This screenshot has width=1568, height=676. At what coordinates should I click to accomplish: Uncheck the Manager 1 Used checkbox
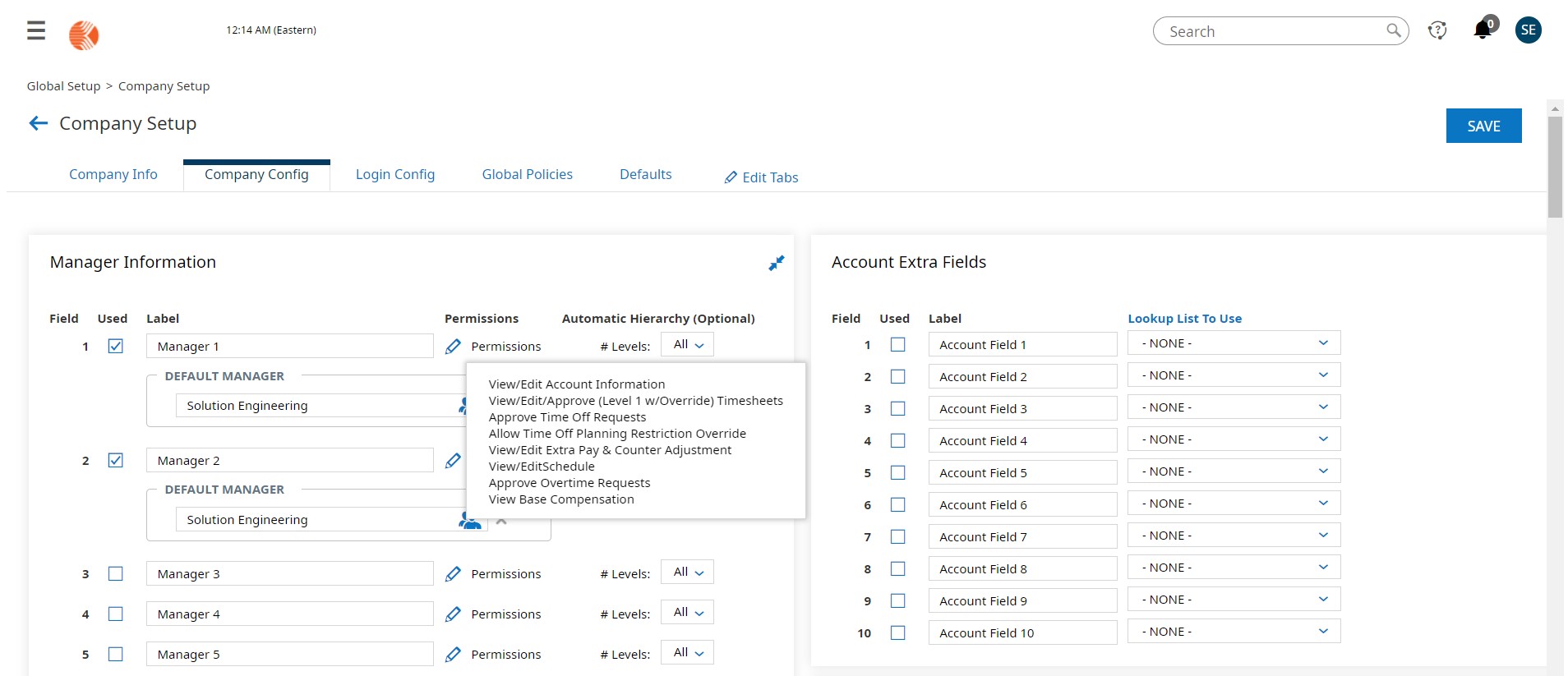[x=116, y=346]
